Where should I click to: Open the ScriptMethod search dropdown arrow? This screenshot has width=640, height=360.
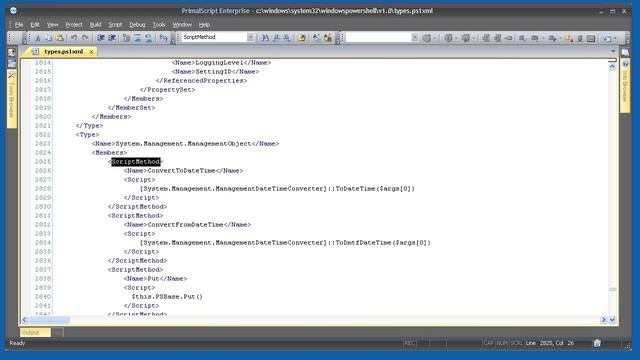click(x=250, y=37)
